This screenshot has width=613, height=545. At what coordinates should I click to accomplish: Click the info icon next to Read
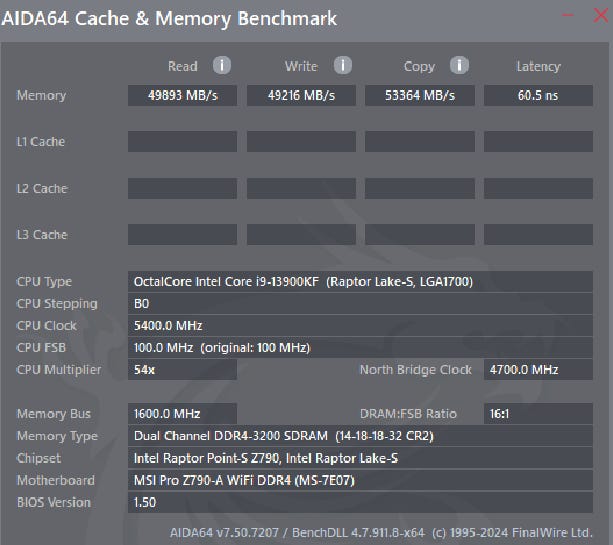click(x=221, y=65)
